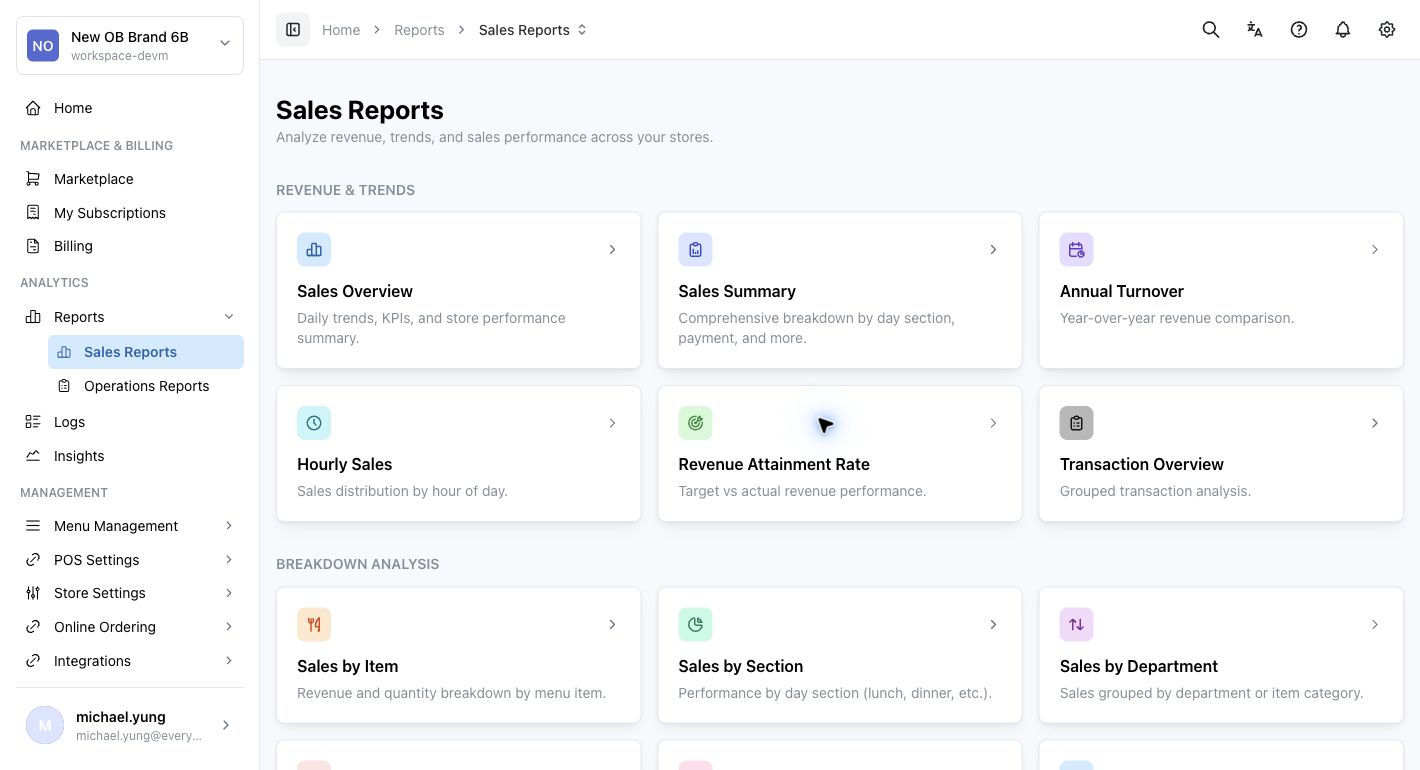Click the Transaction Overview clipboard icon
Viewport: 1420px width, 770px height.
(1076, 423)
